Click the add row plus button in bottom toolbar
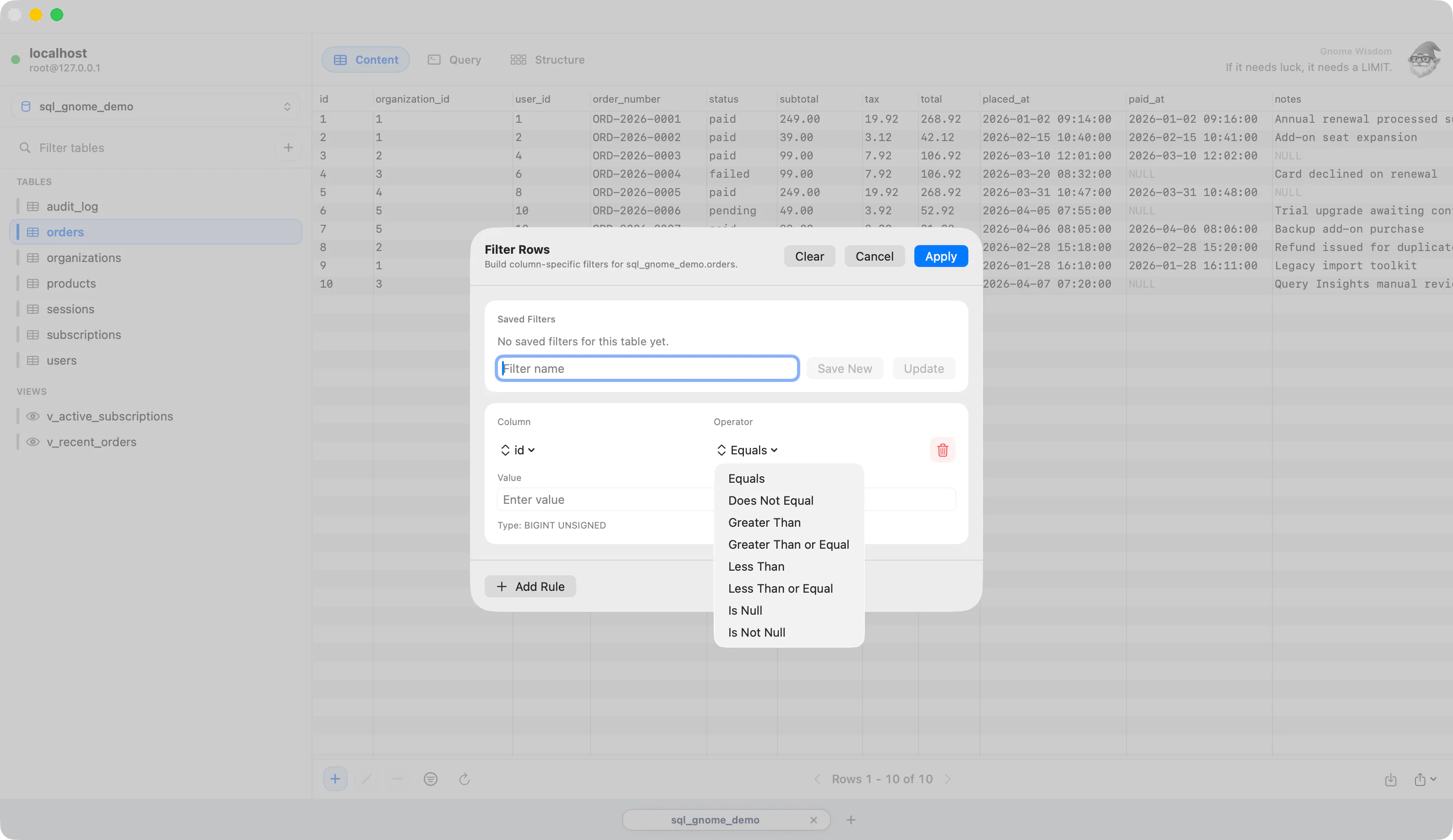 pos(335,779)
